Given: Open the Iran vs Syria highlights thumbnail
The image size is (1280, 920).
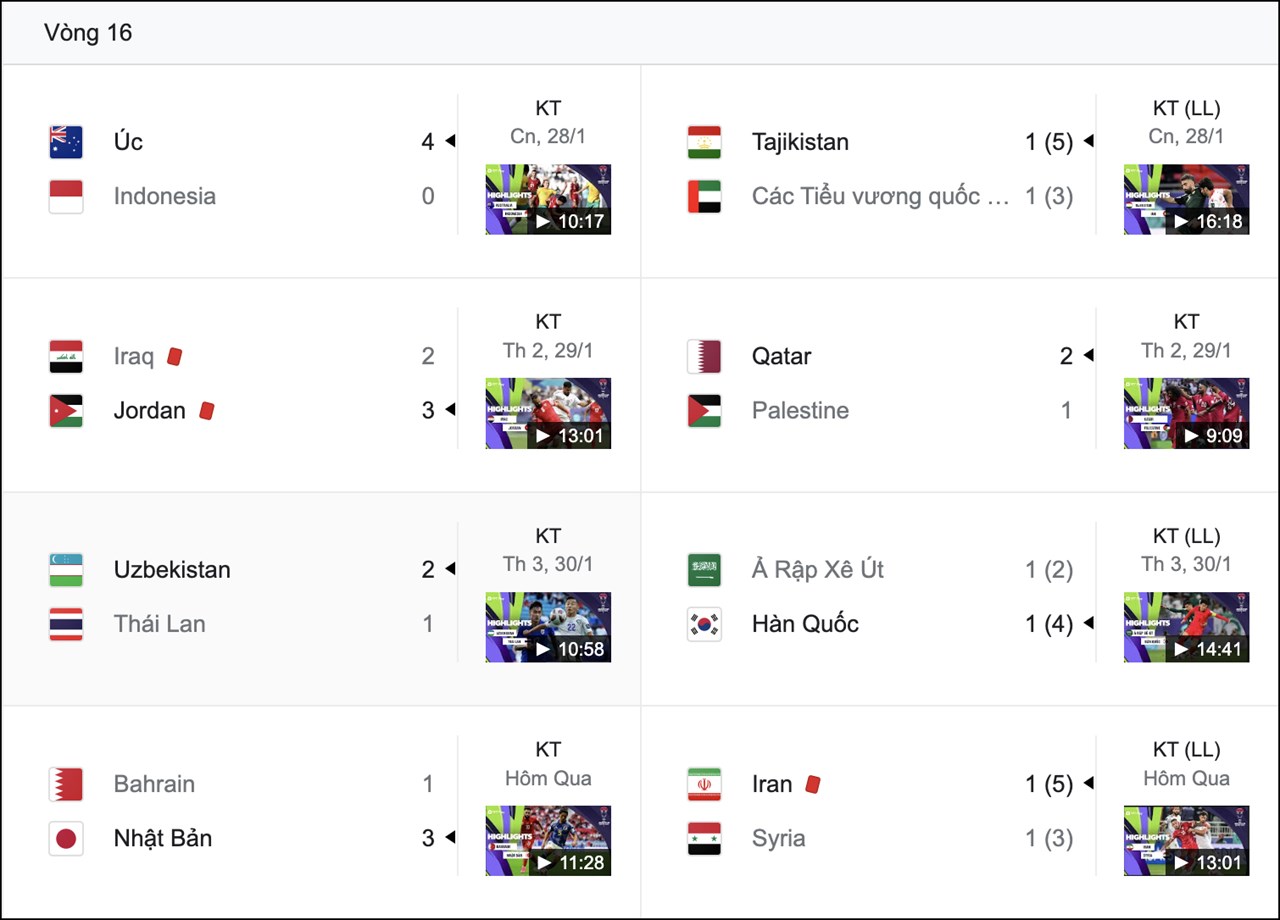Looking at the screenshot, I should [x=1186, y=841].
